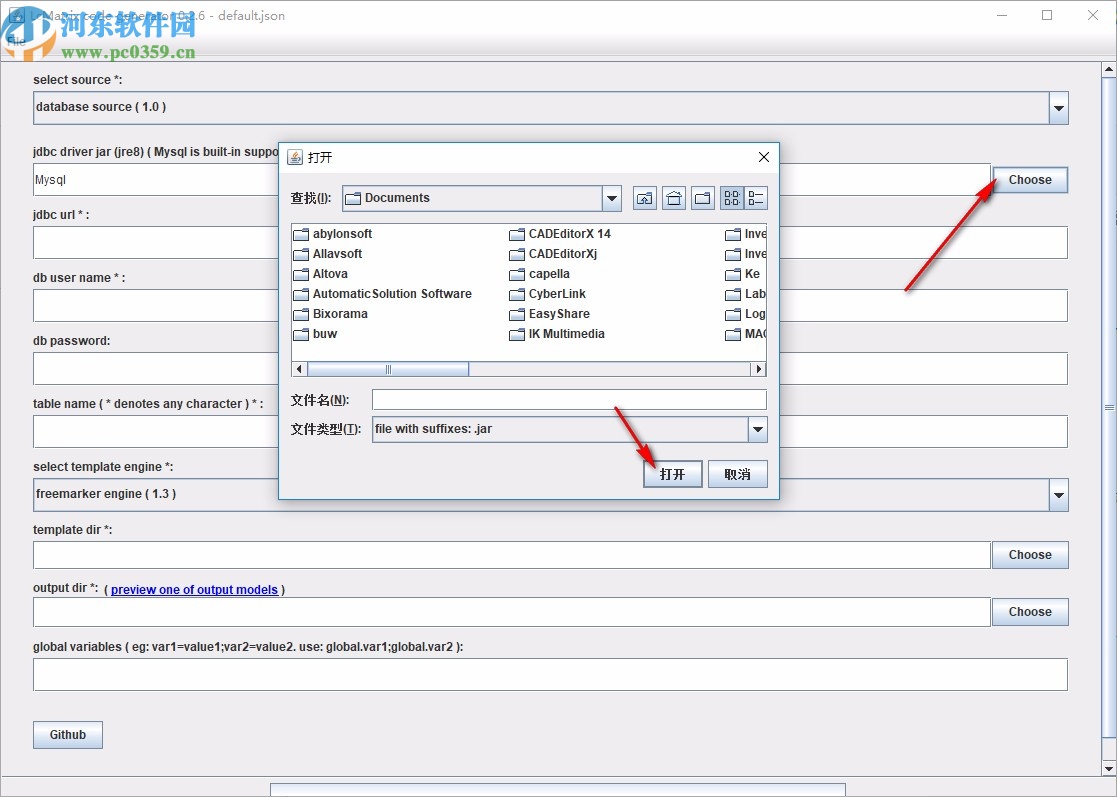Image resolution: width=1117 pixels, height=797 pixels.
Task: Select the EasyShare folder
Action: [558, 314]
